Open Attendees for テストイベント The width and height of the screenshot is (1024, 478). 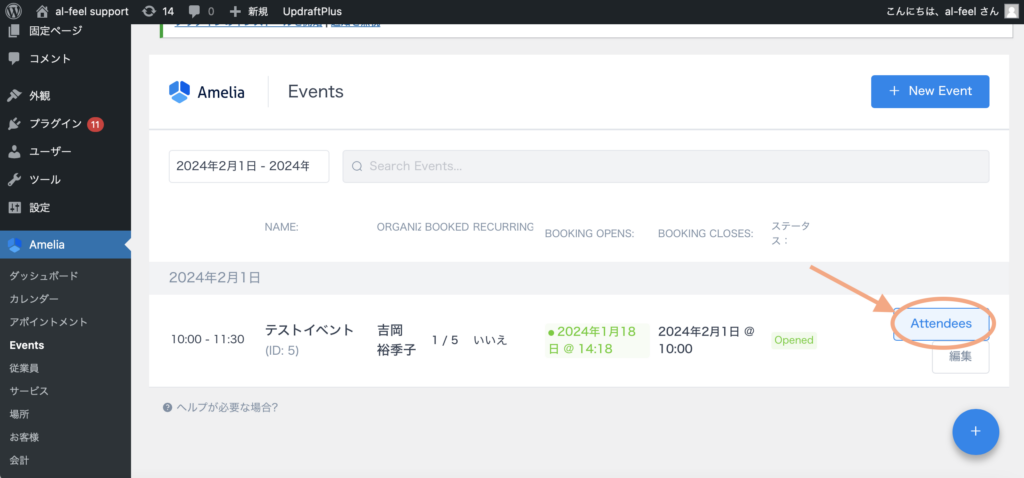940,323
